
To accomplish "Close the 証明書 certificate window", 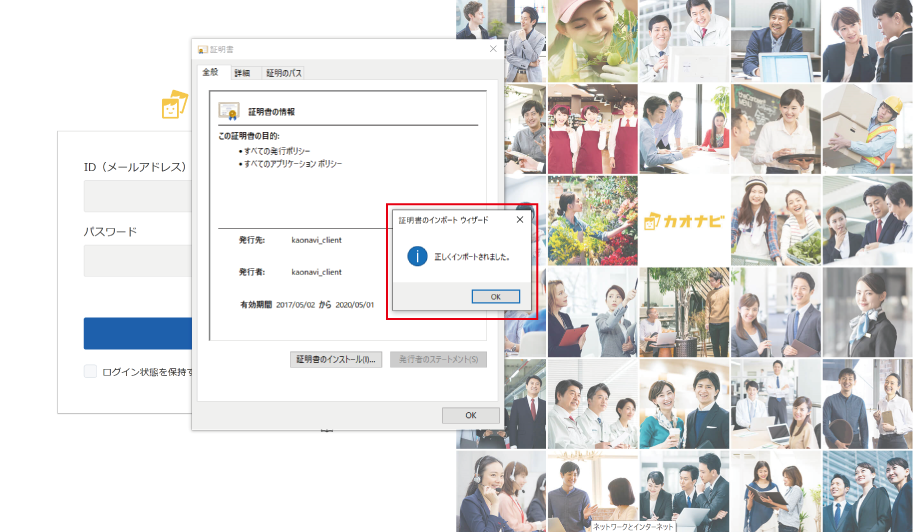I will pos(493,49).
